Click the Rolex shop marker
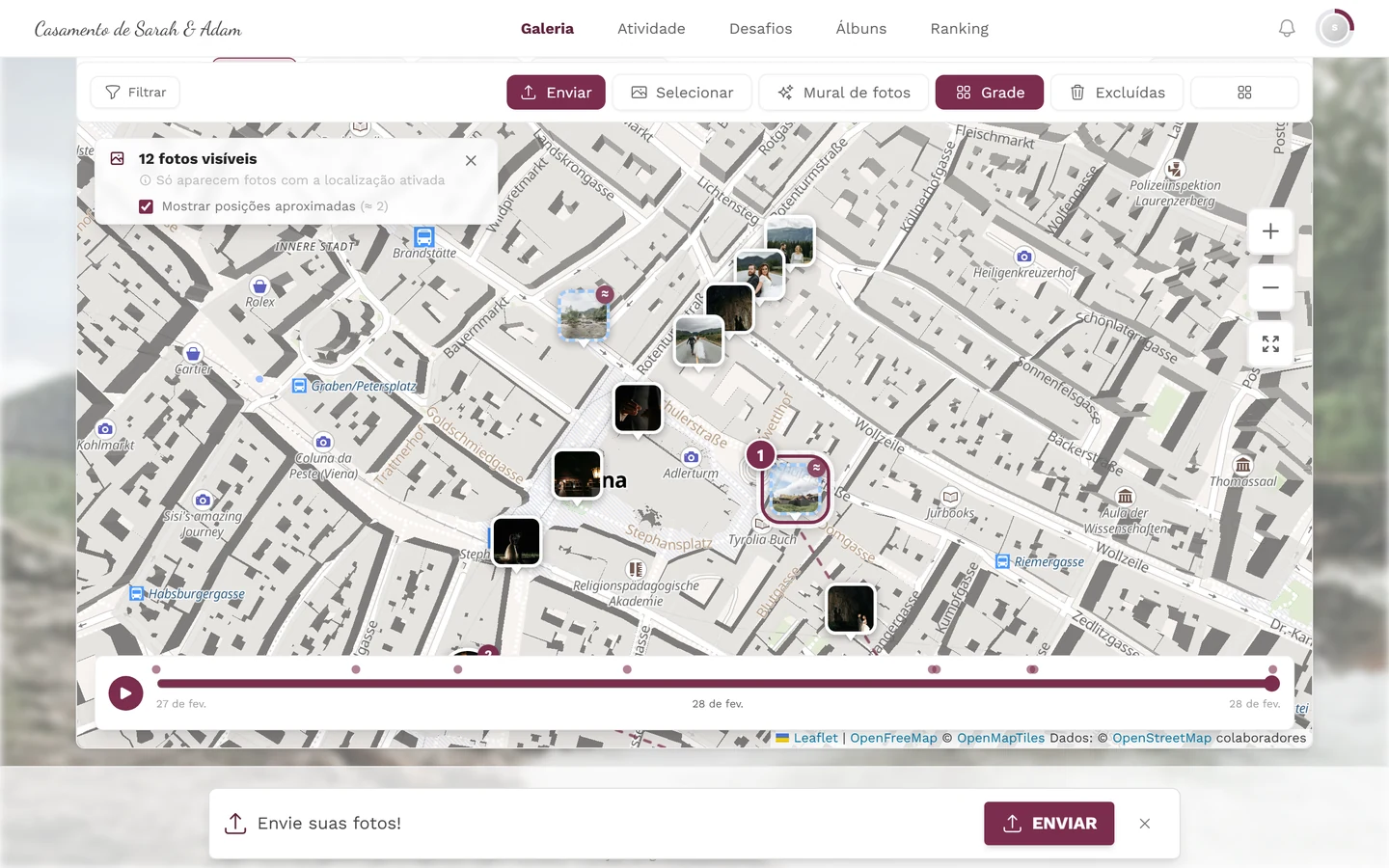The height and width of the screenshot is (868, 1389). tap(259, 286)
